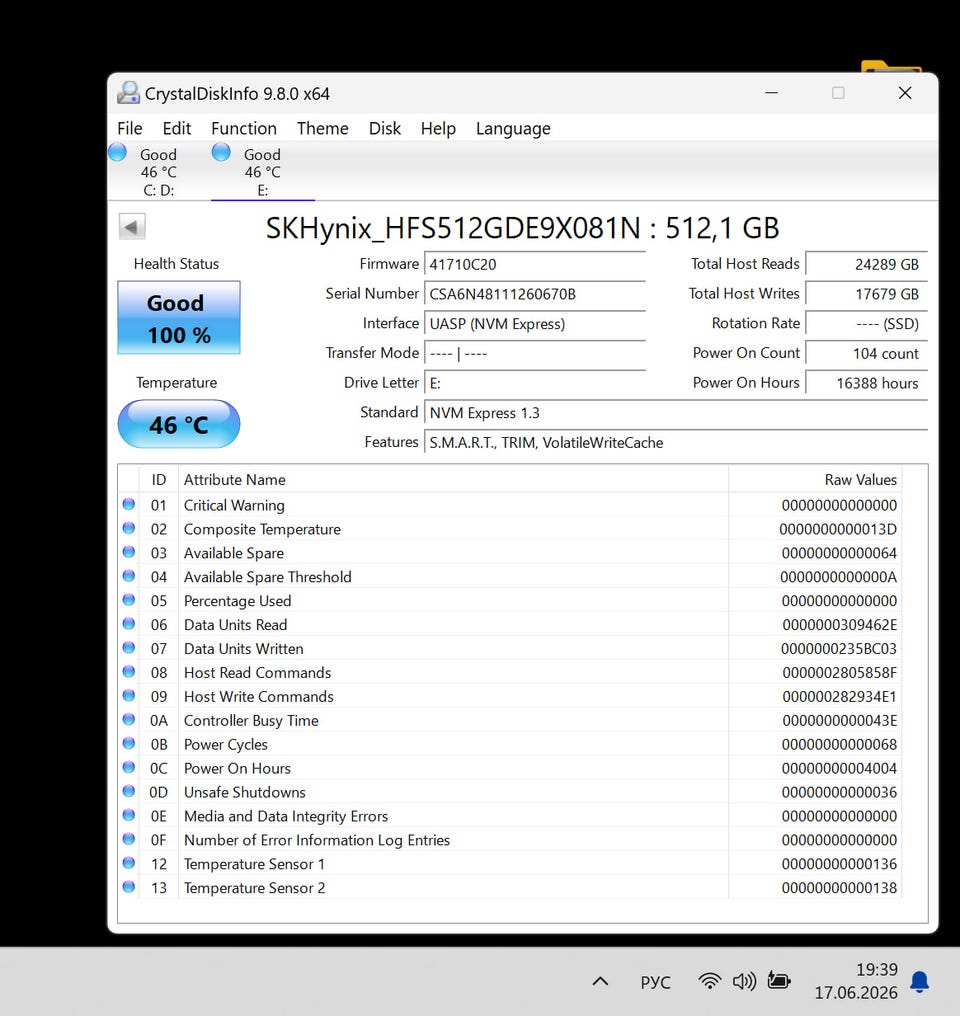
Task: Open the notifications bell icon
Action: pos(919,982)
